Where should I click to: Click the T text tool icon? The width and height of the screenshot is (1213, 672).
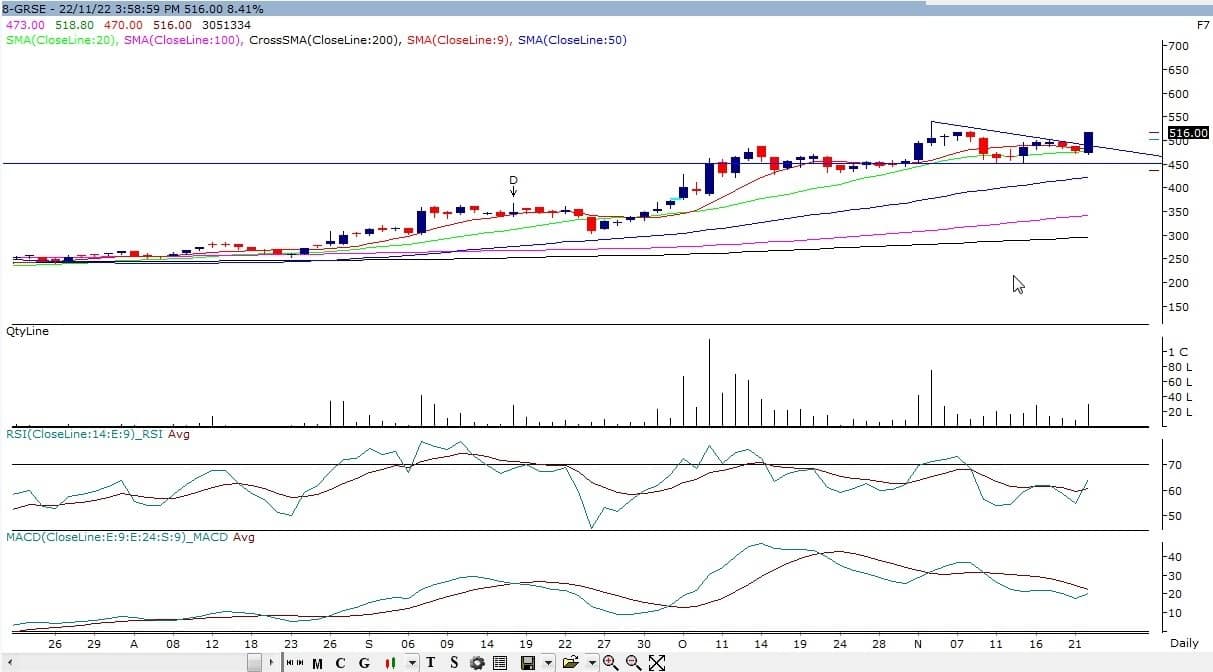click(x=431, y=662)
